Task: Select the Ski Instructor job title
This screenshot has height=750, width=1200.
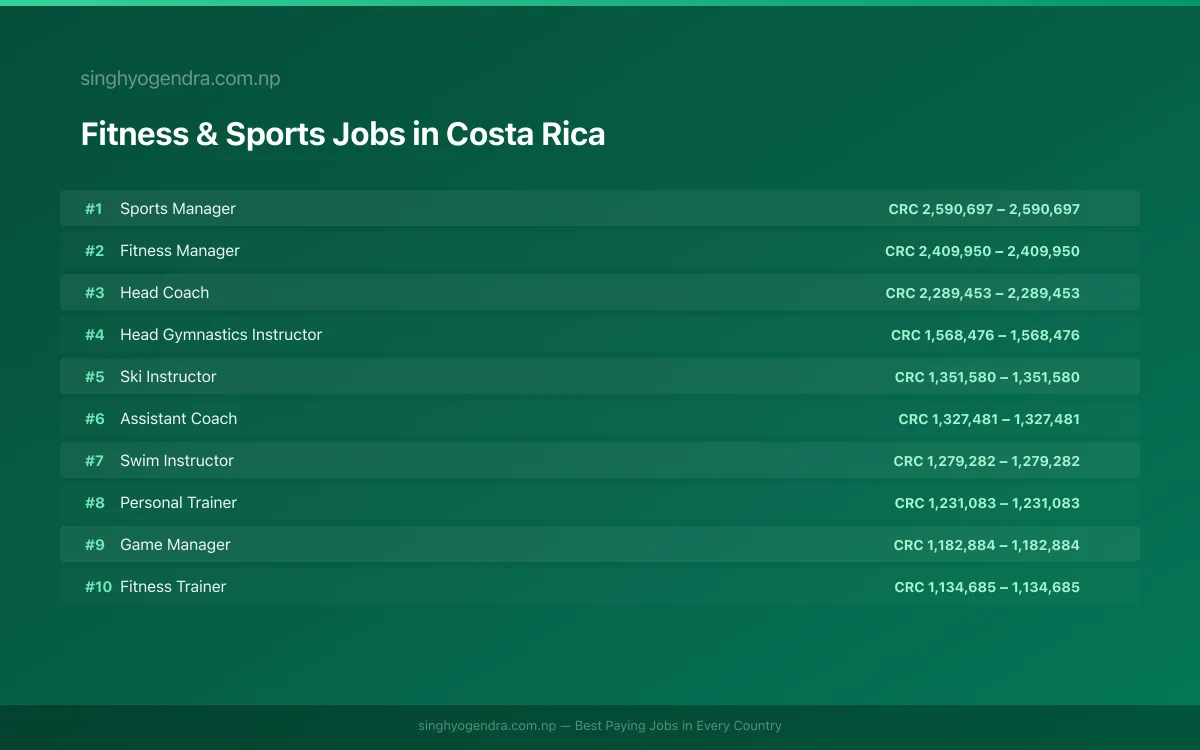Action: (168, 377)
